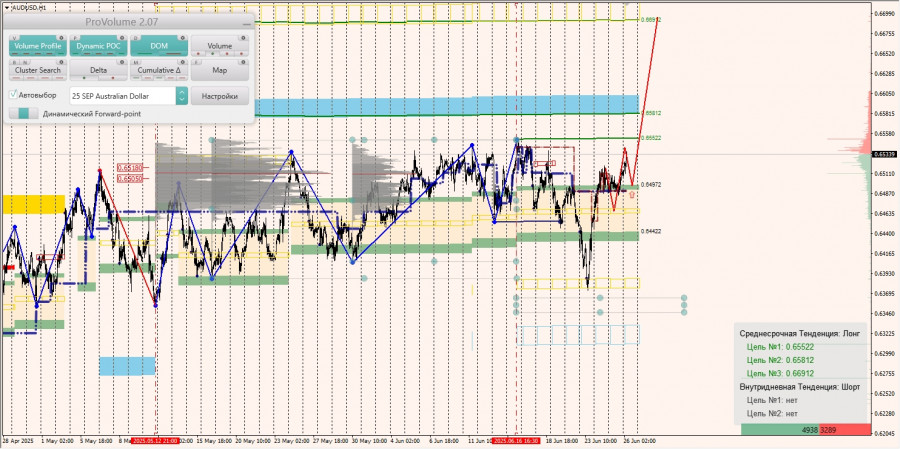The height and width of the screenshot is (449, 900).
Task: Click the green 4938 volume bar
Action: (779, 429)
